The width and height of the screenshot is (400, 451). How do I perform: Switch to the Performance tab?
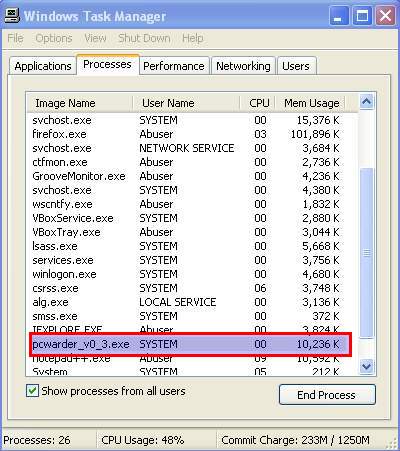174,66
